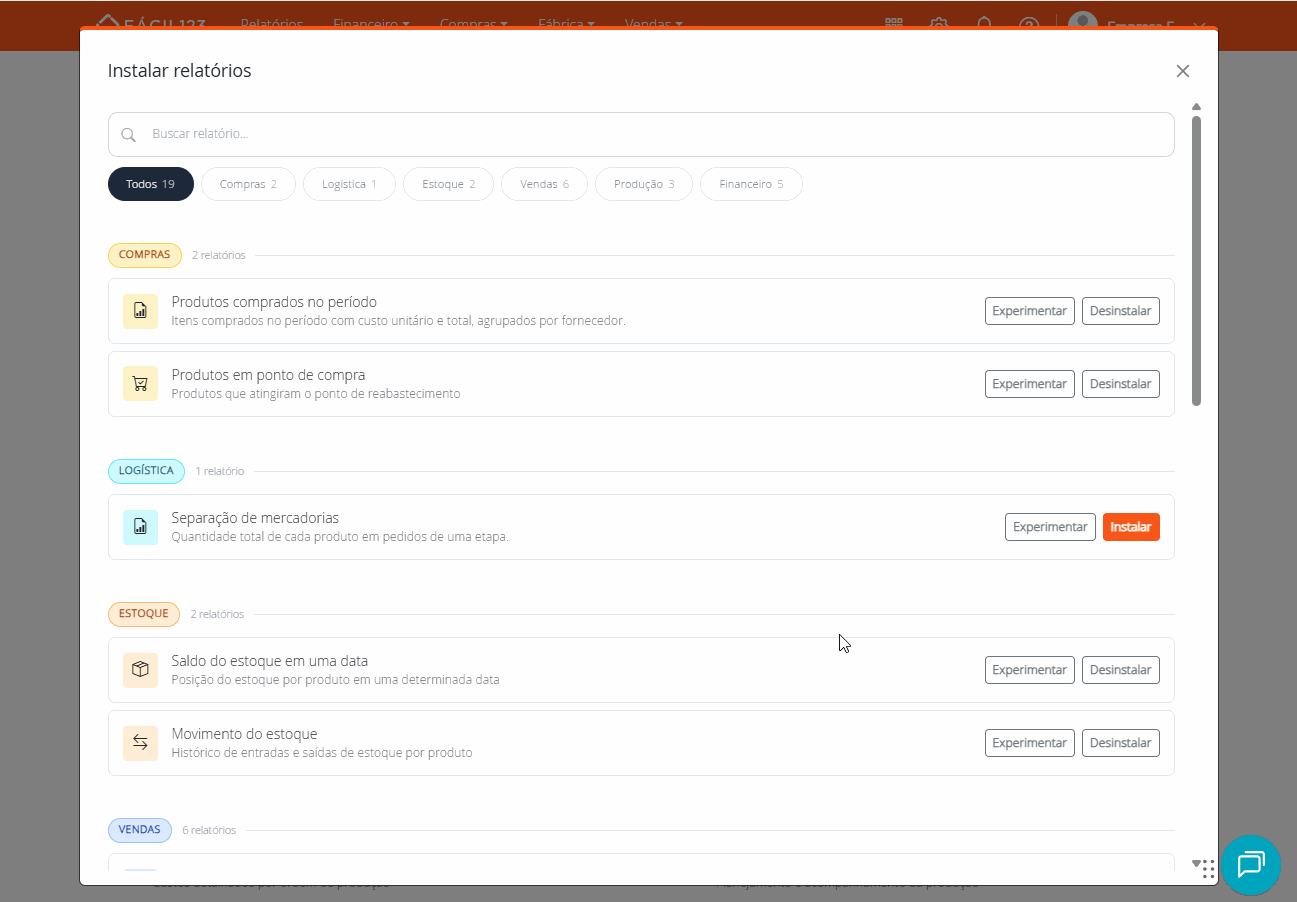Click the box icon for Saldo do estoque
The image size is (1297, 902).
click(140, 670)
